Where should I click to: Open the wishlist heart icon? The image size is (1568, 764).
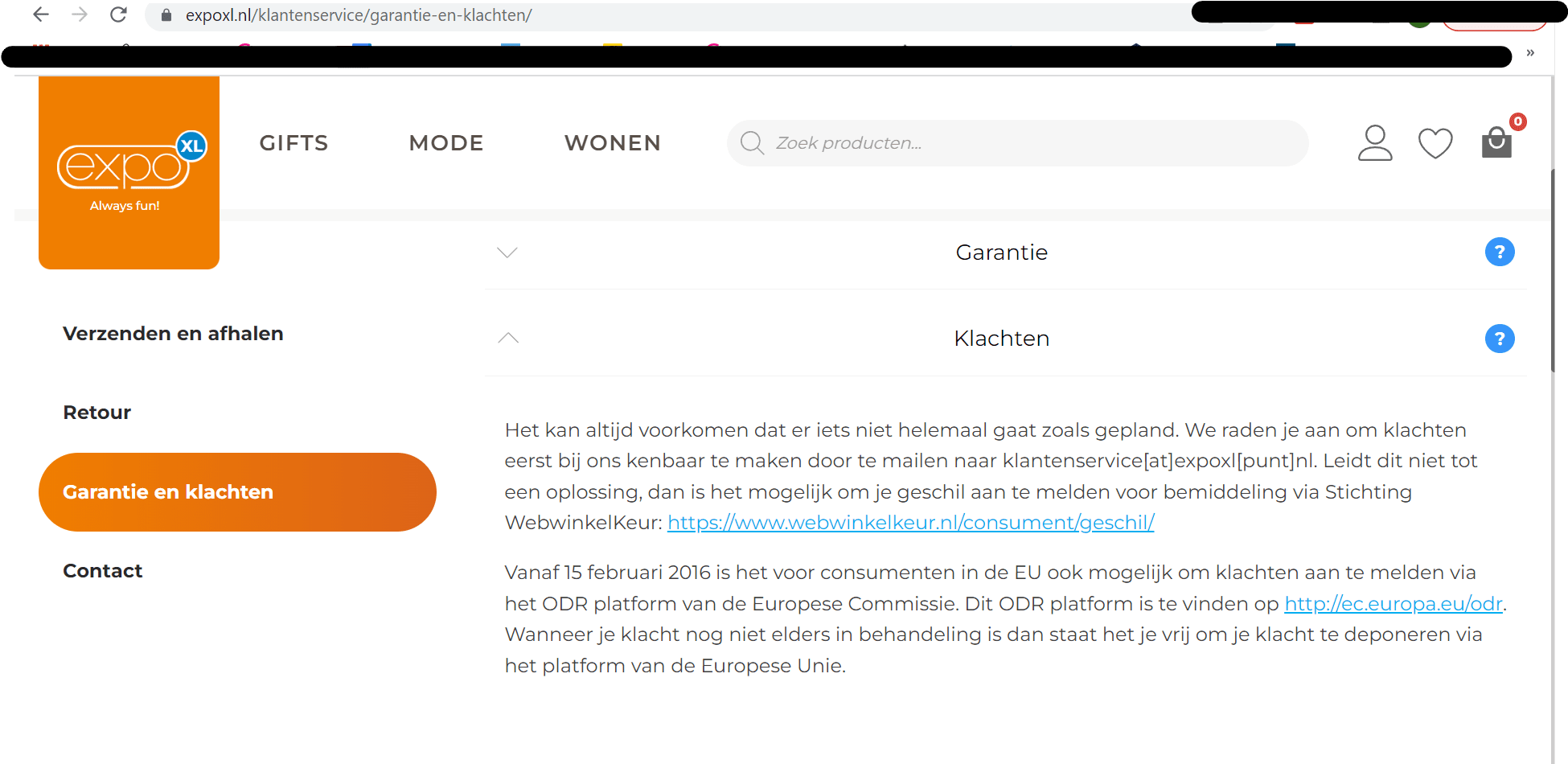(1435, 144)
